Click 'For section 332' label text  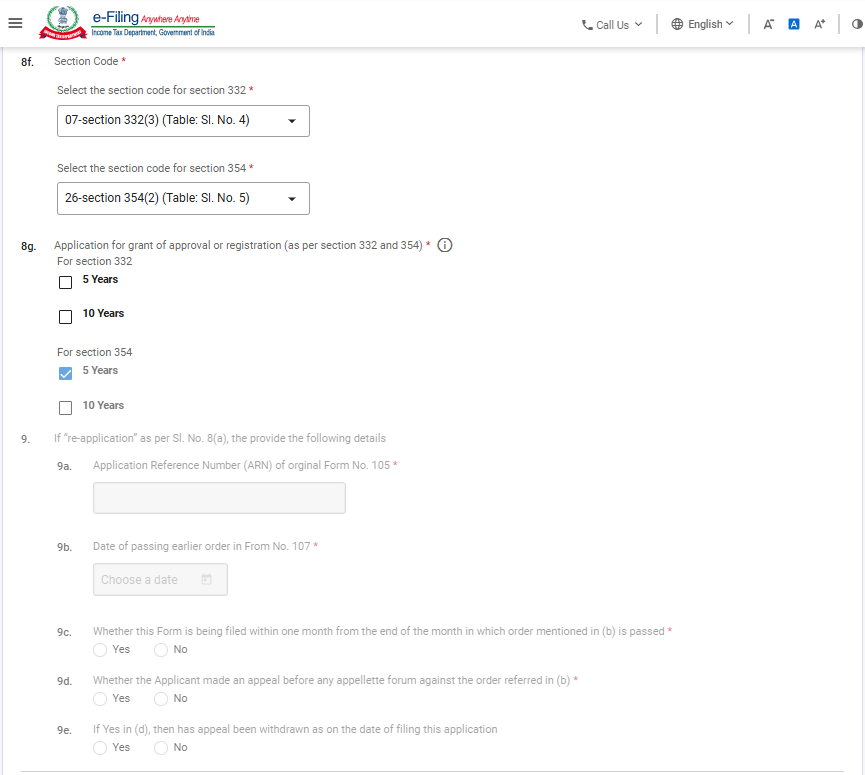94,261
